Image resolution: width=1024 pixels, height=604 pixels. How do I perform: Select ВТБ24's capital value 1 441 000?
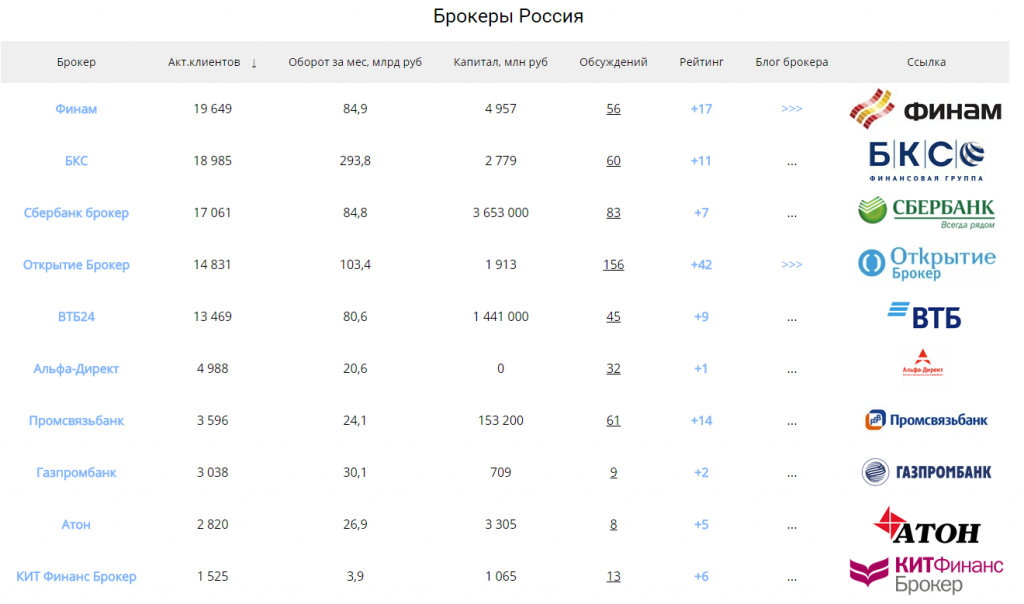[501, 317]
